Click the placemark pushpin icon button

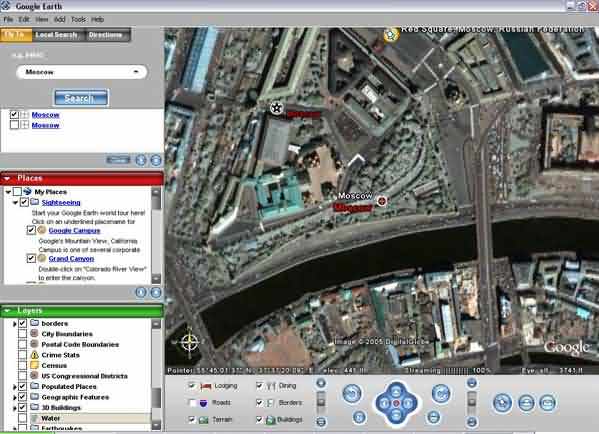502,402
